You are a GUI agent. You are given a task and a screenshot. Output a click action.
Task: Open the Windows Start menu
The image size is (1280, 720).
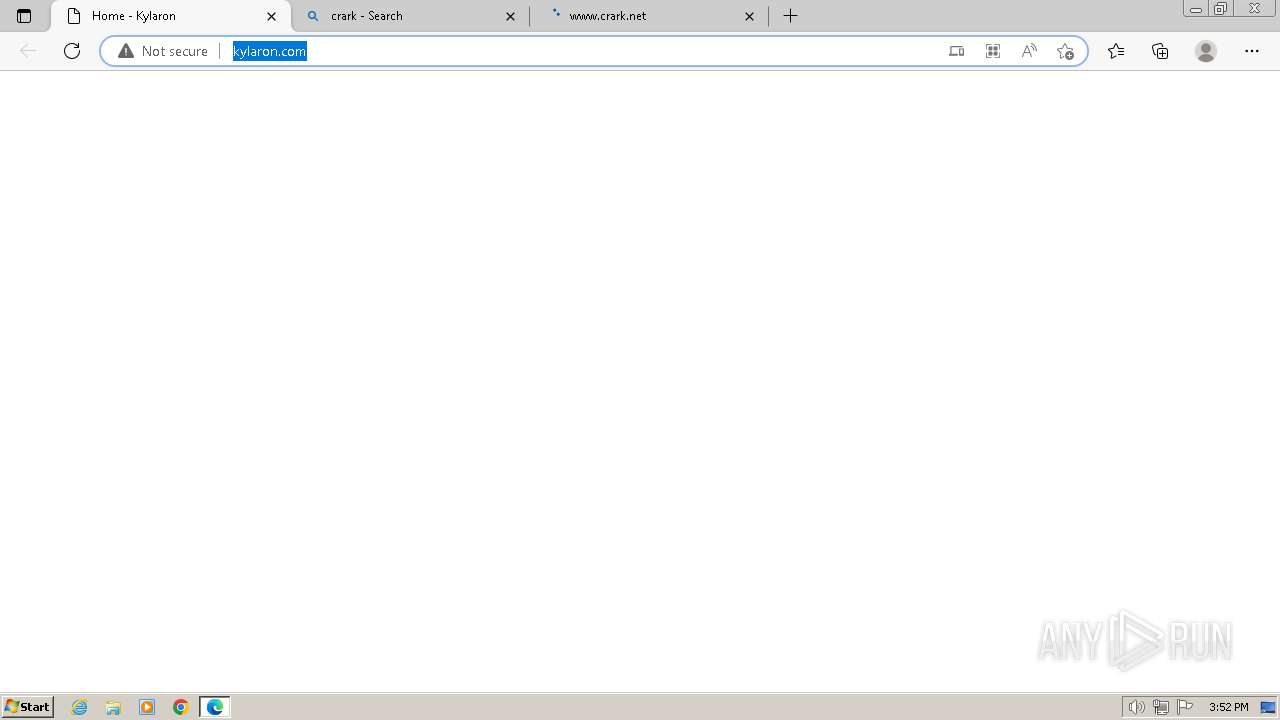27,707
